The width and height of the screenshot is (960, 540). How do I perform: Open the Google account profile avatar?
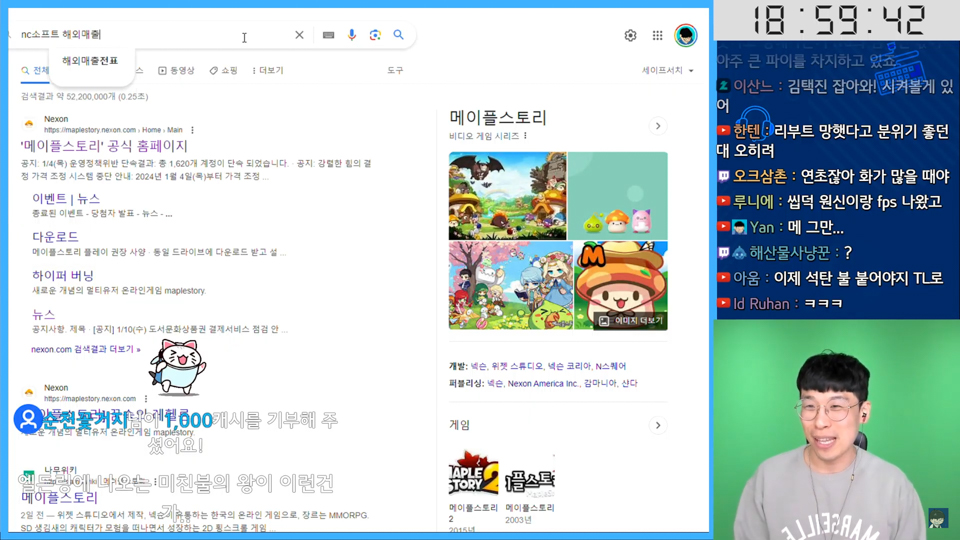(x=685, y=35)
